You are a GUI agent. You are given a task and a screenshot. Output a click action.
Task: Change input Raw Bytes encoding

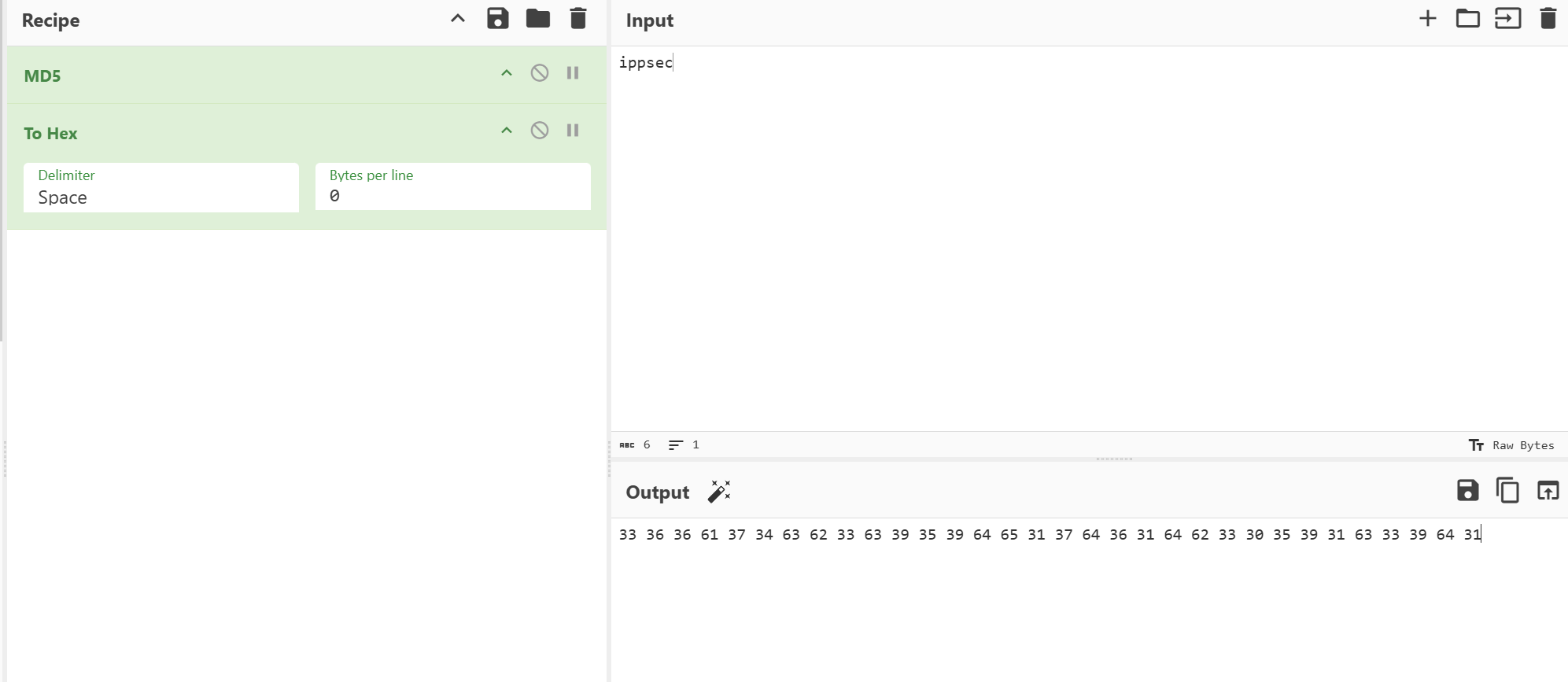click(x=1511, y=445)
